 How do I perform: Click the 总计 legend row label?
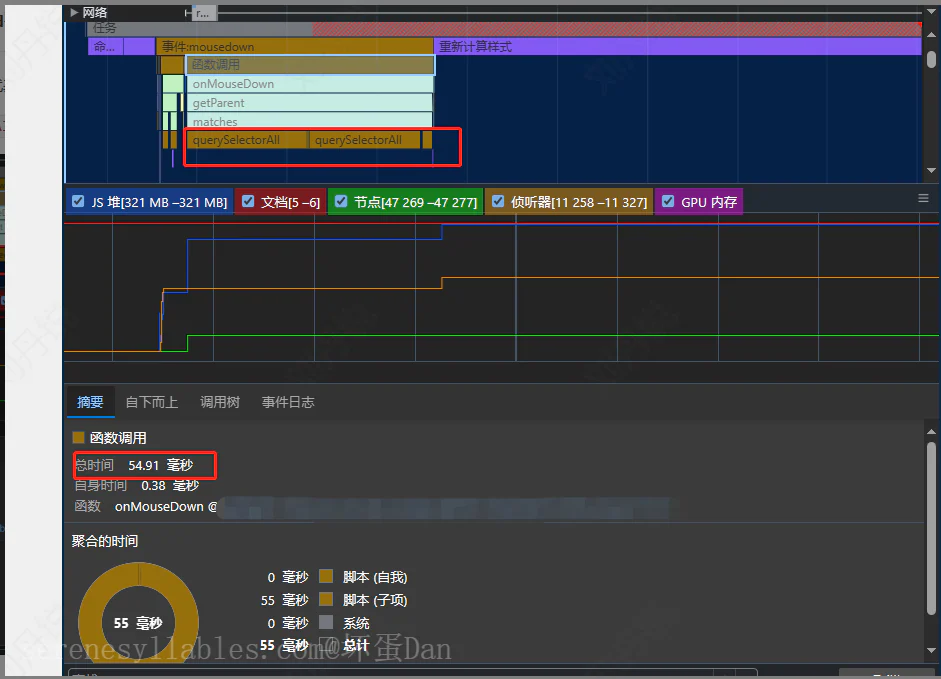coord(356,645)
